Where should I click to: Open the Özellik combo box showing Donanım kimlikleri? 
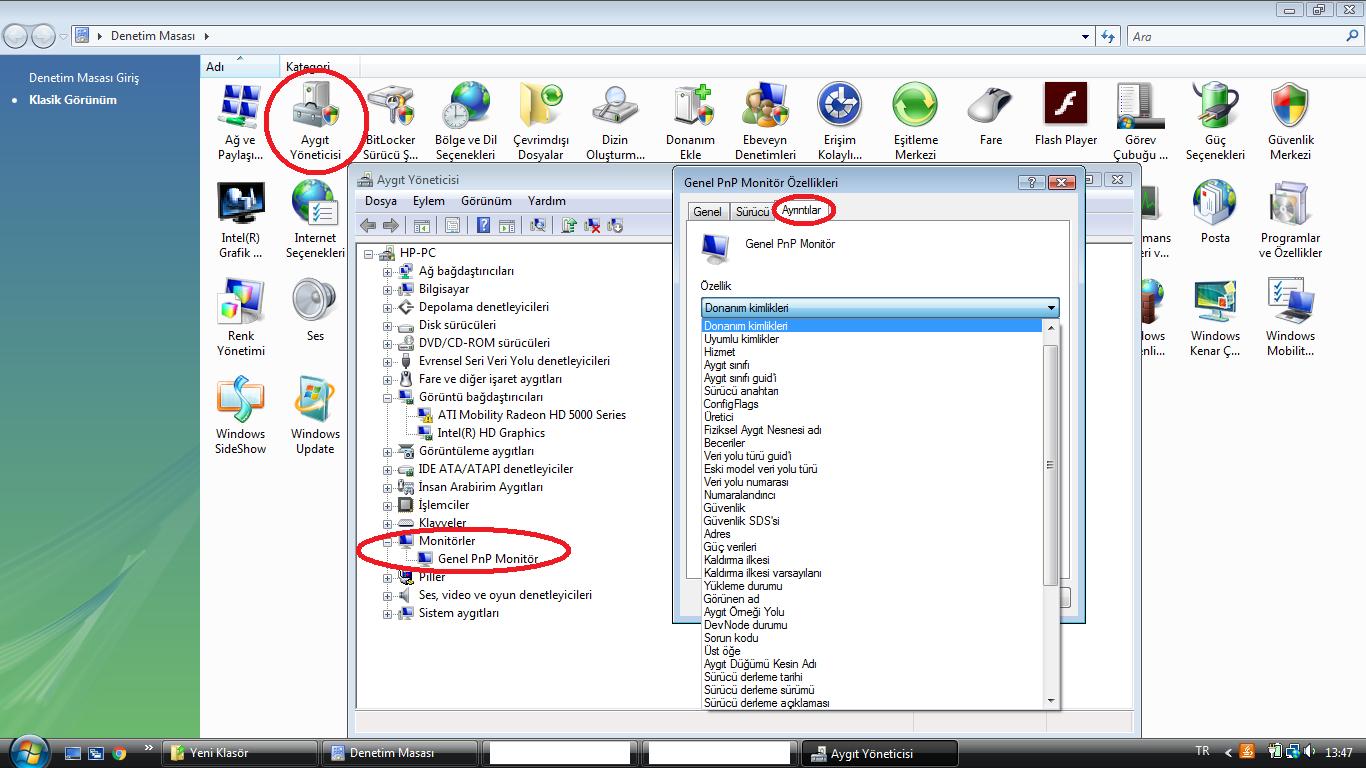pos(880,308)
